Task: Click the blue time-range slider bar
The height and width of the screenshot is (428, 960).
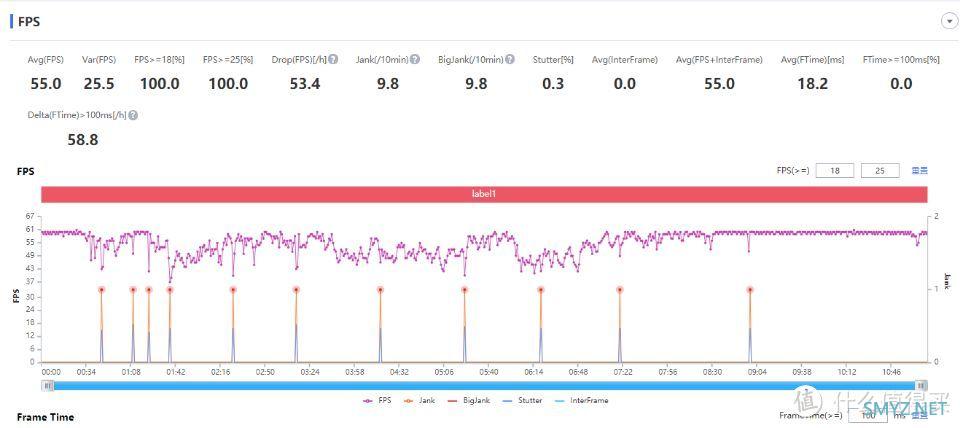Action: pyautogui.click(x=485, y=385)
